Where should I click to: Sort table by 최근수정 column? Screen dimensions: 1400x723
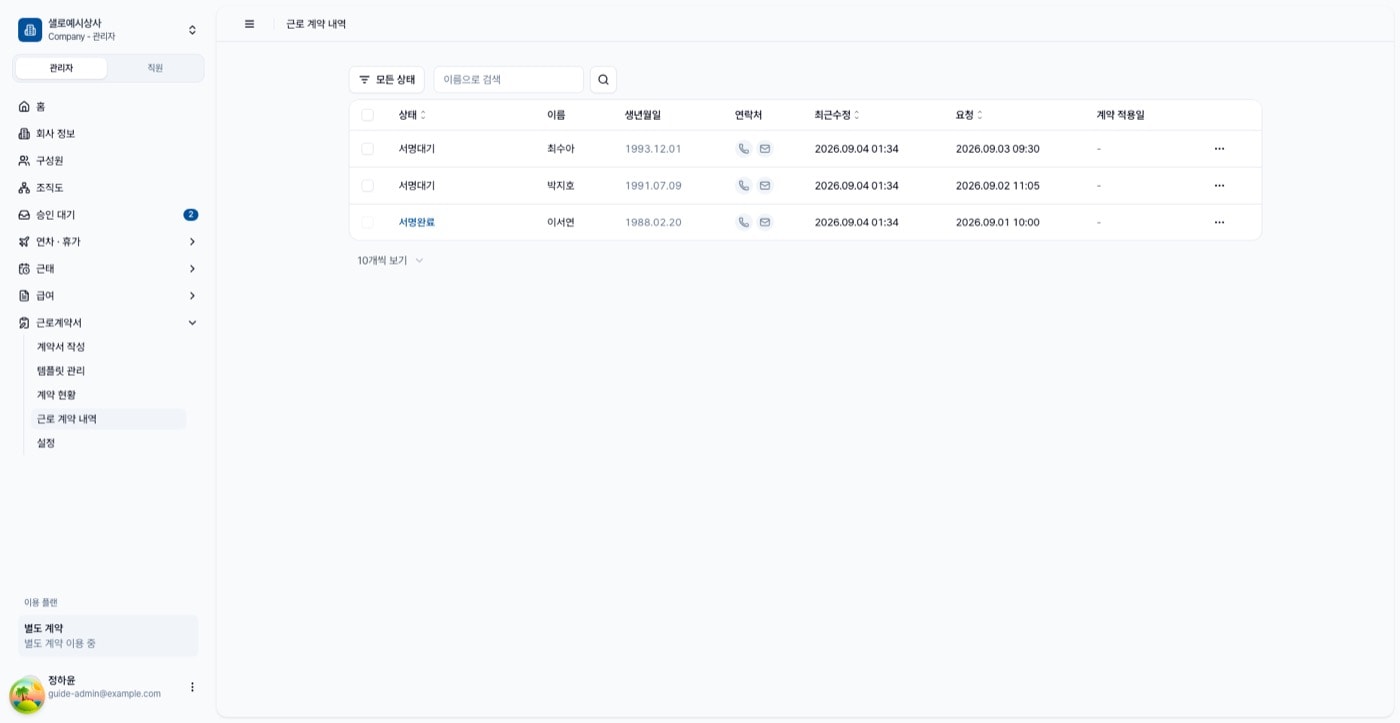pos(837,115)
